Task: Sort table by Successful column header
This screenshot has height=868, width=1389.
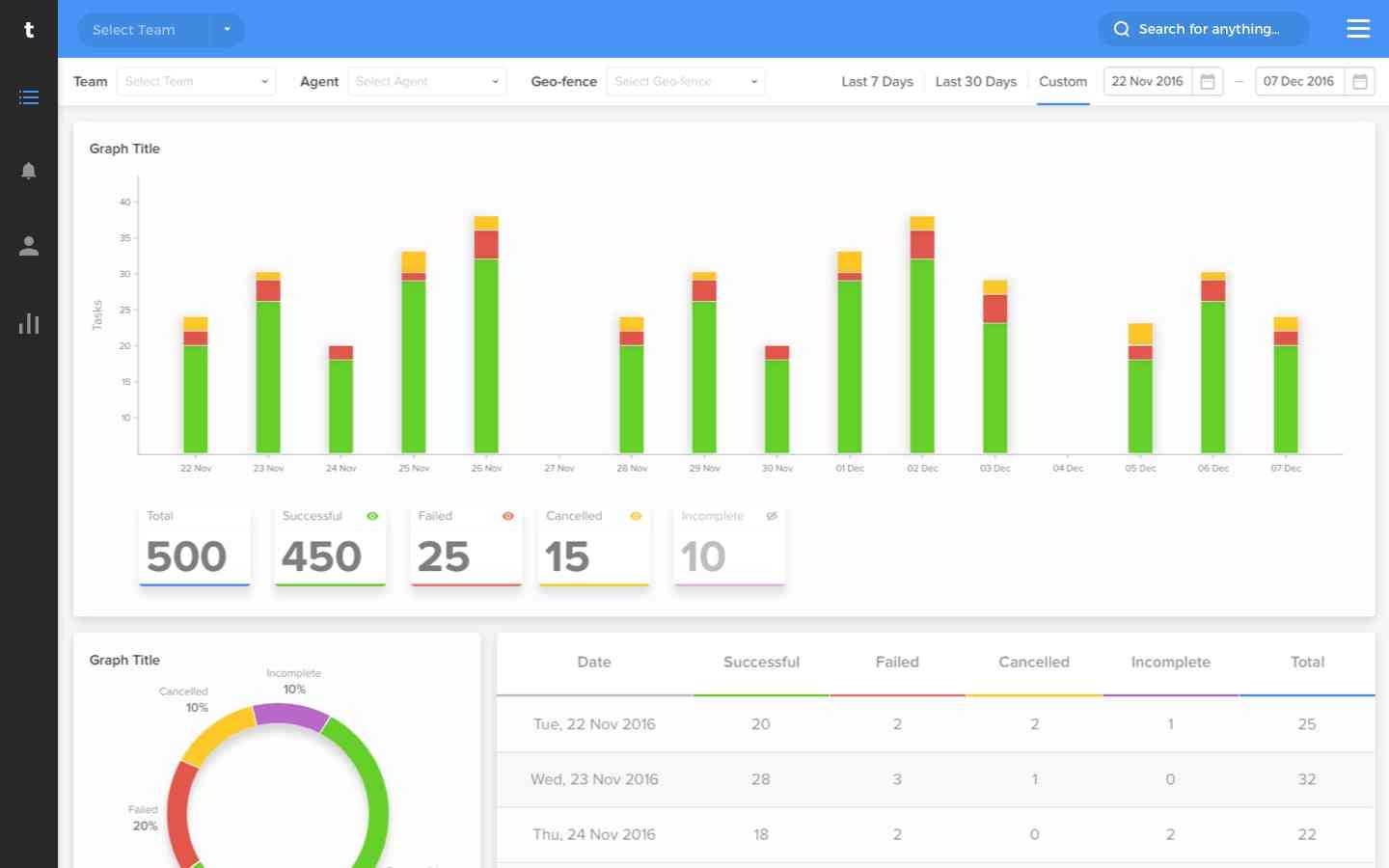Action: tap(761, 663)
